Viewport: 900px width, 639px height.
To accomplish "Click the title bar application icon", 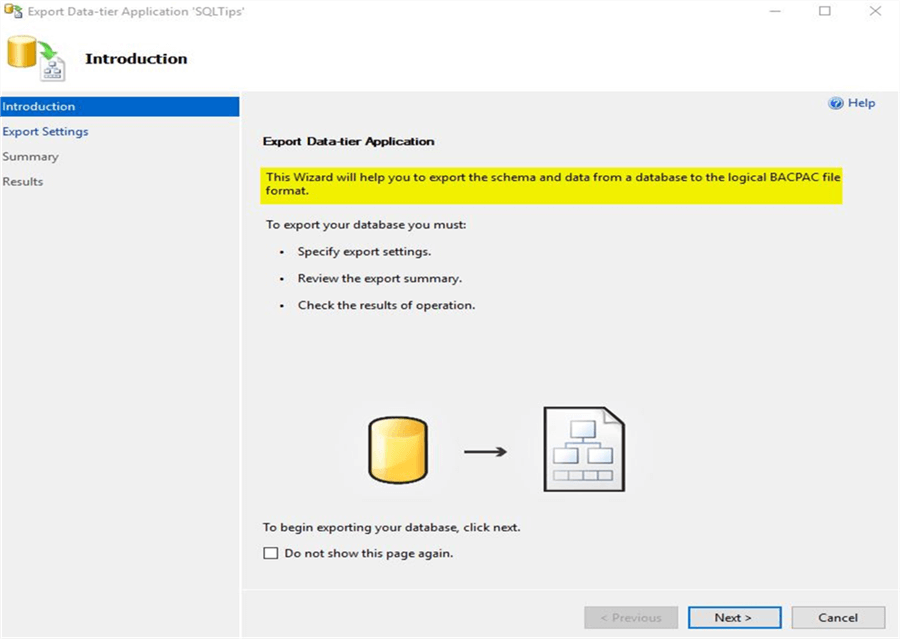I will 13,11.
